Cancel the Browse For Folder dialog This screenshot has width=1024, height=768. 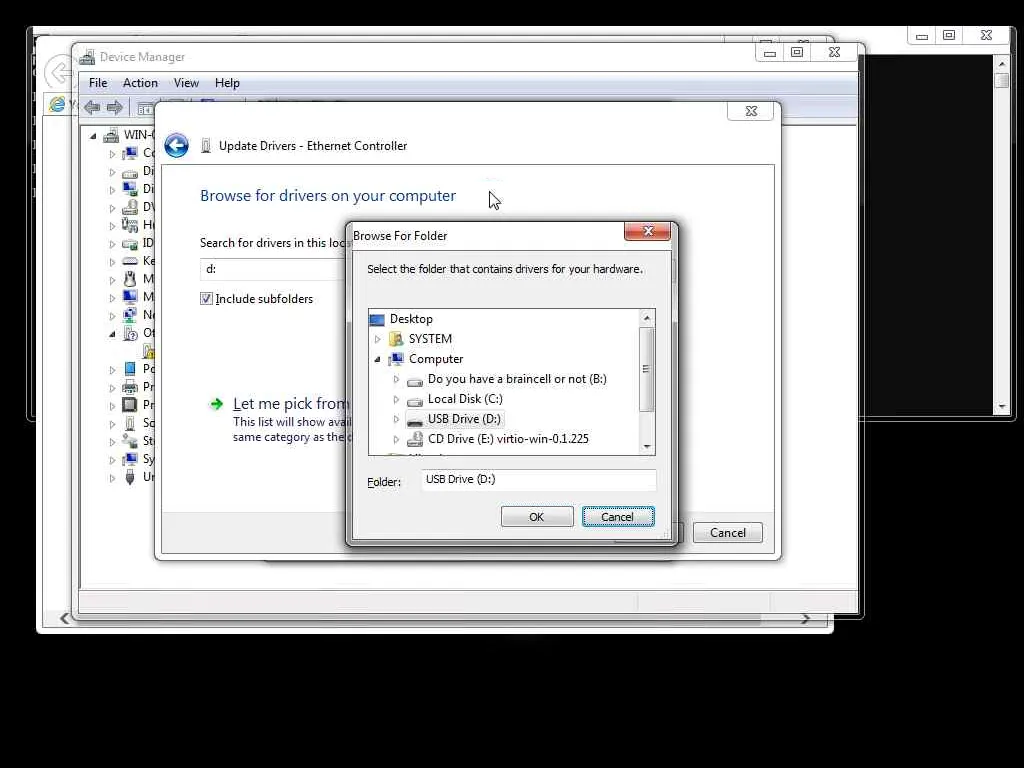tap(618, 517)
